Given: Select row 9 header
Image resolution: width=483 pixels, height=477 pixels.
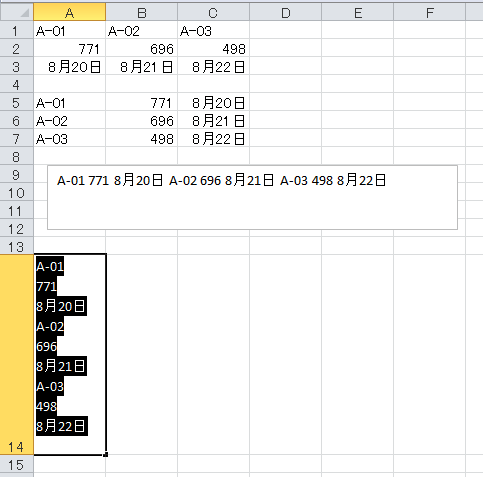Looking at the screenshot, I should (x=17, y=174).
